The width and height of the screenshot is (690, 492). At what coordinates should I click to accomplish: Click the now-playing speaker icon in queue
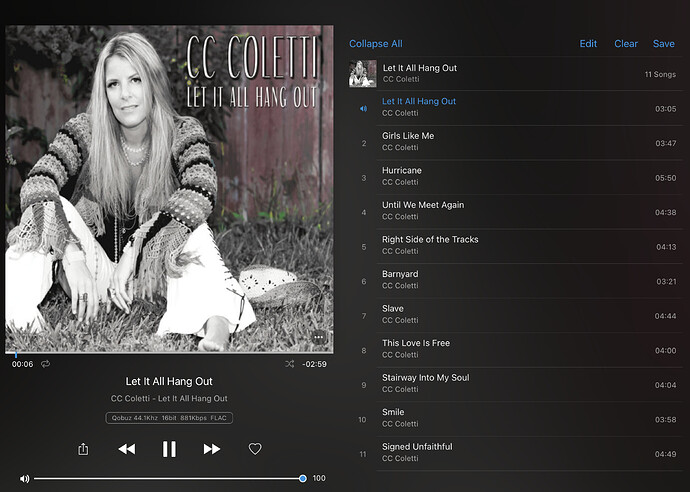(x=363, y=109)
